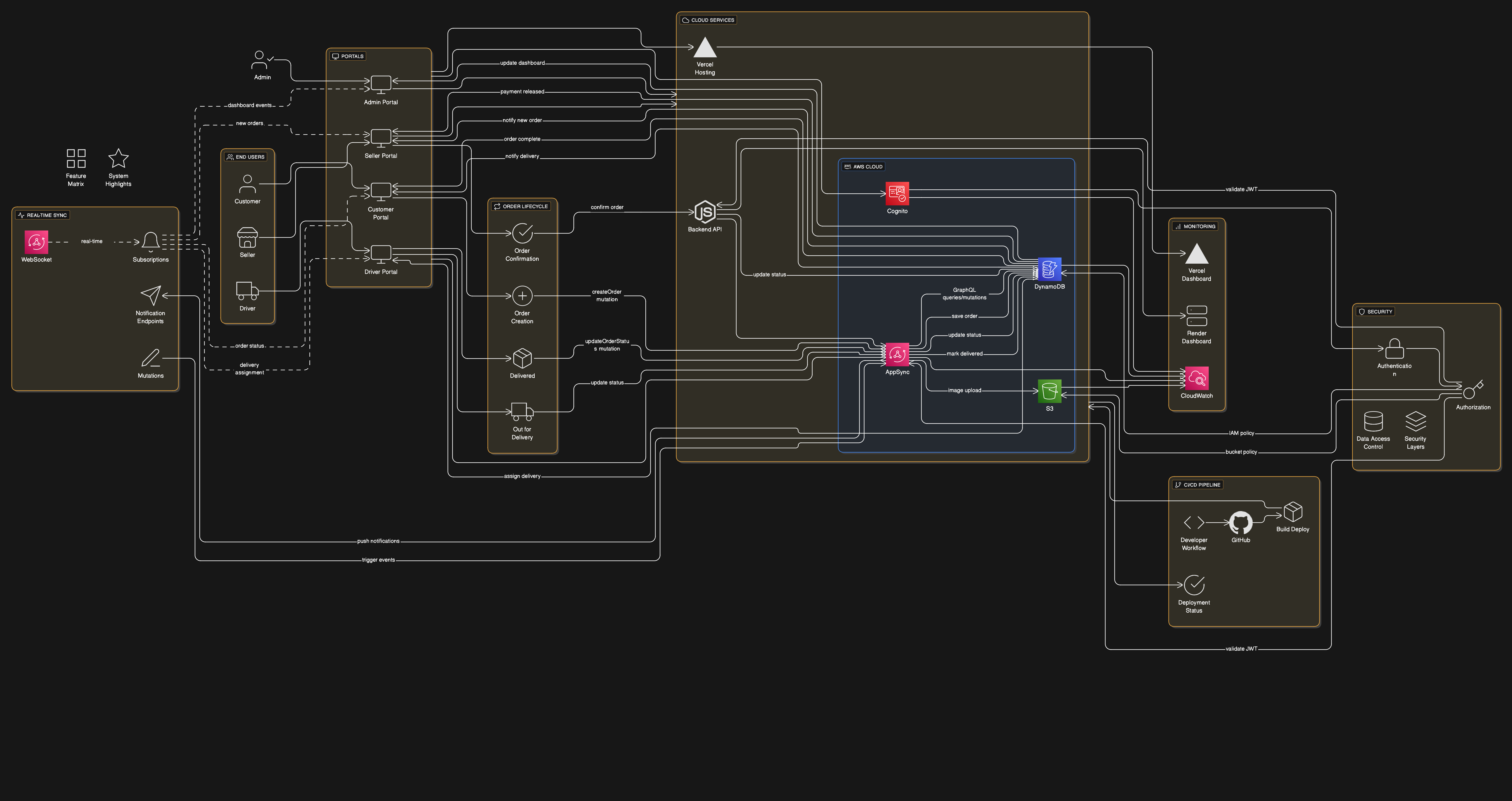Viewport: 1512px width, 801px height.
Task: Click the Admin Portal monitor icon
Action: [380, 84]
